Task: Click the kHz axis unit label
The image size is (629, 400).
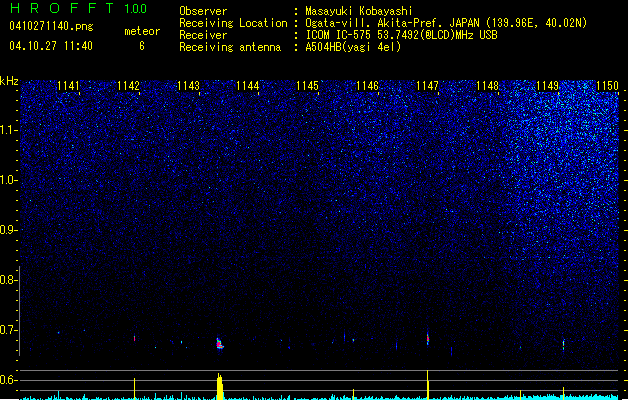Action: (x=9, y=81)
